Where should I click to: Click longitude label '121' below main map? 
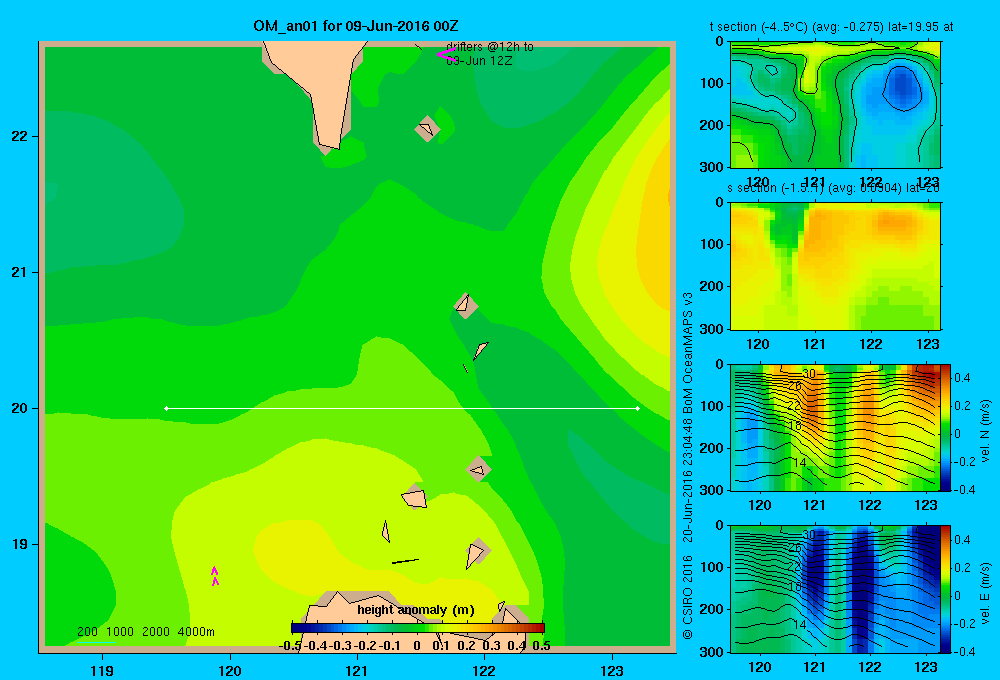coord(357,670)
